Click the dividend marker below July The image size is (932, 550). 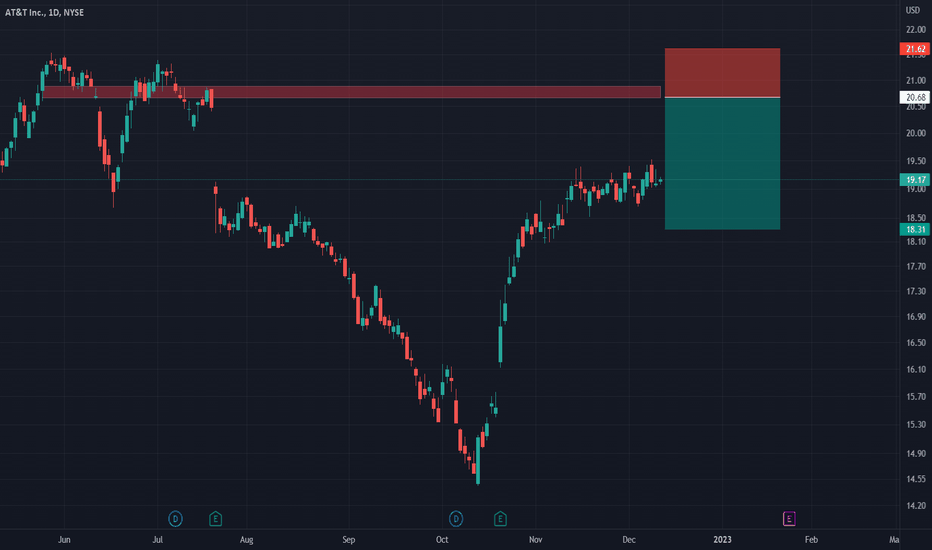point(175,519)
